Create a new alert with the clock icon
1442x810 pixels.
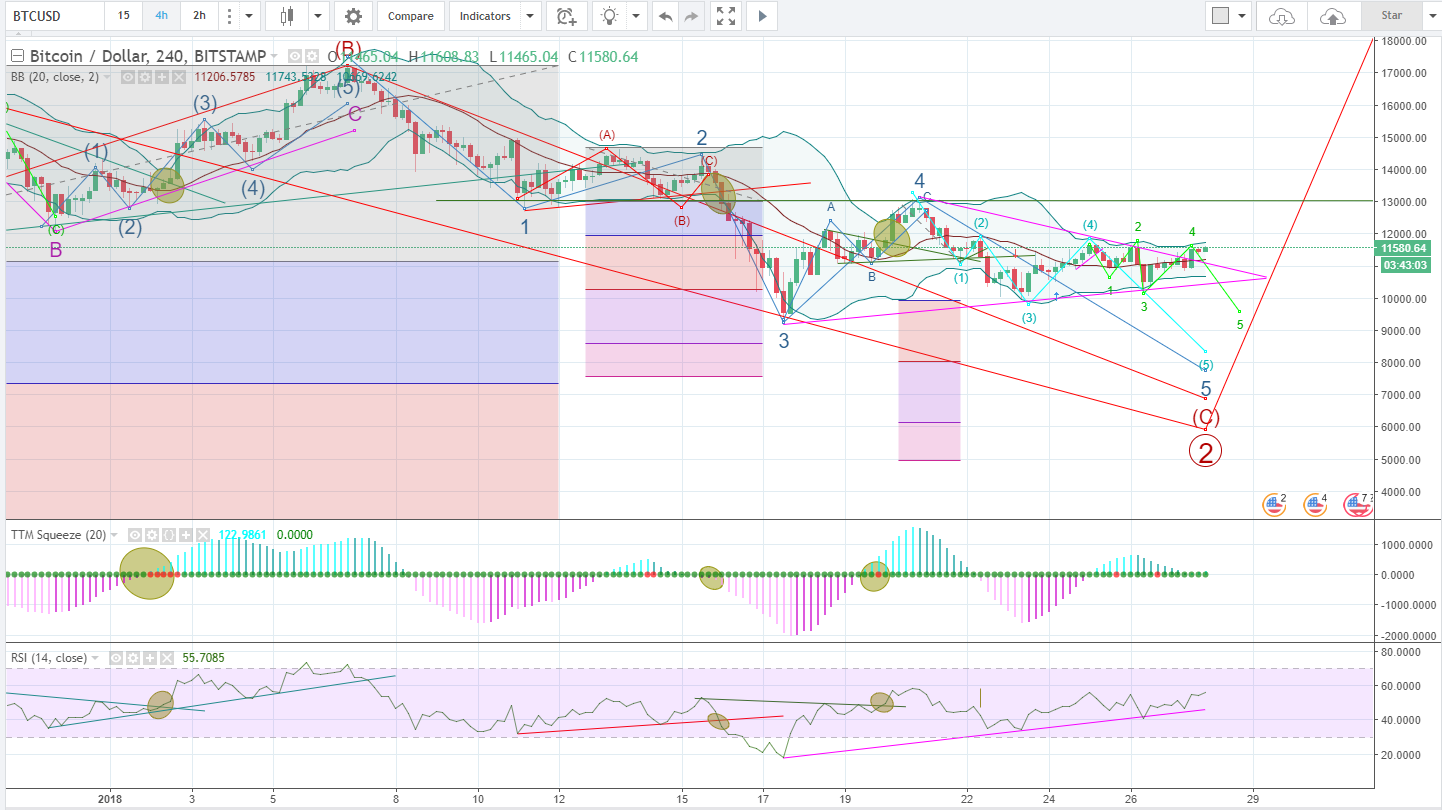coord(567,16)
